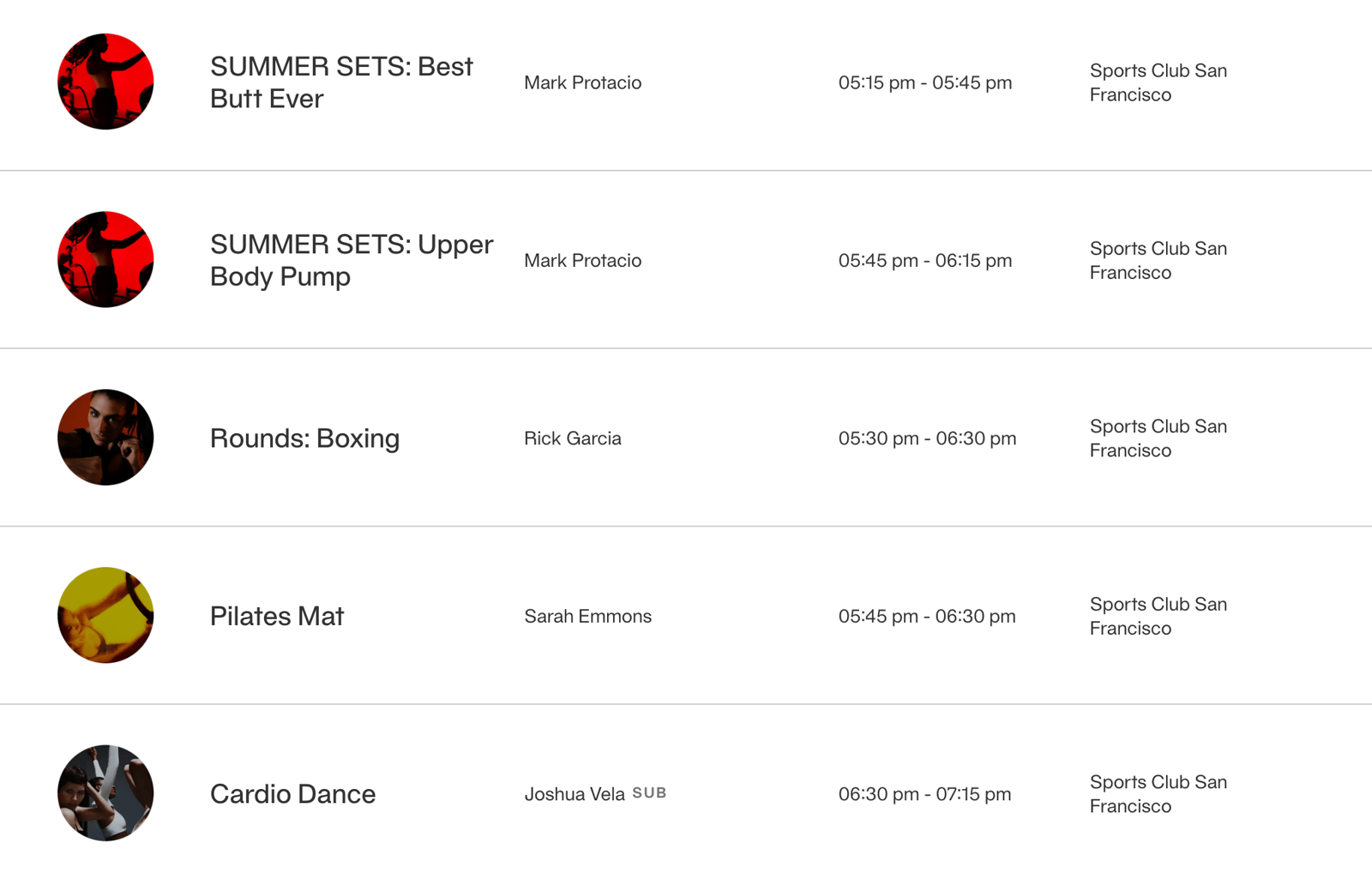This screenshot has width=1372, height=880.
Task: Click the SUB badge next to Joshua Vela
Action: coord(649,793)
